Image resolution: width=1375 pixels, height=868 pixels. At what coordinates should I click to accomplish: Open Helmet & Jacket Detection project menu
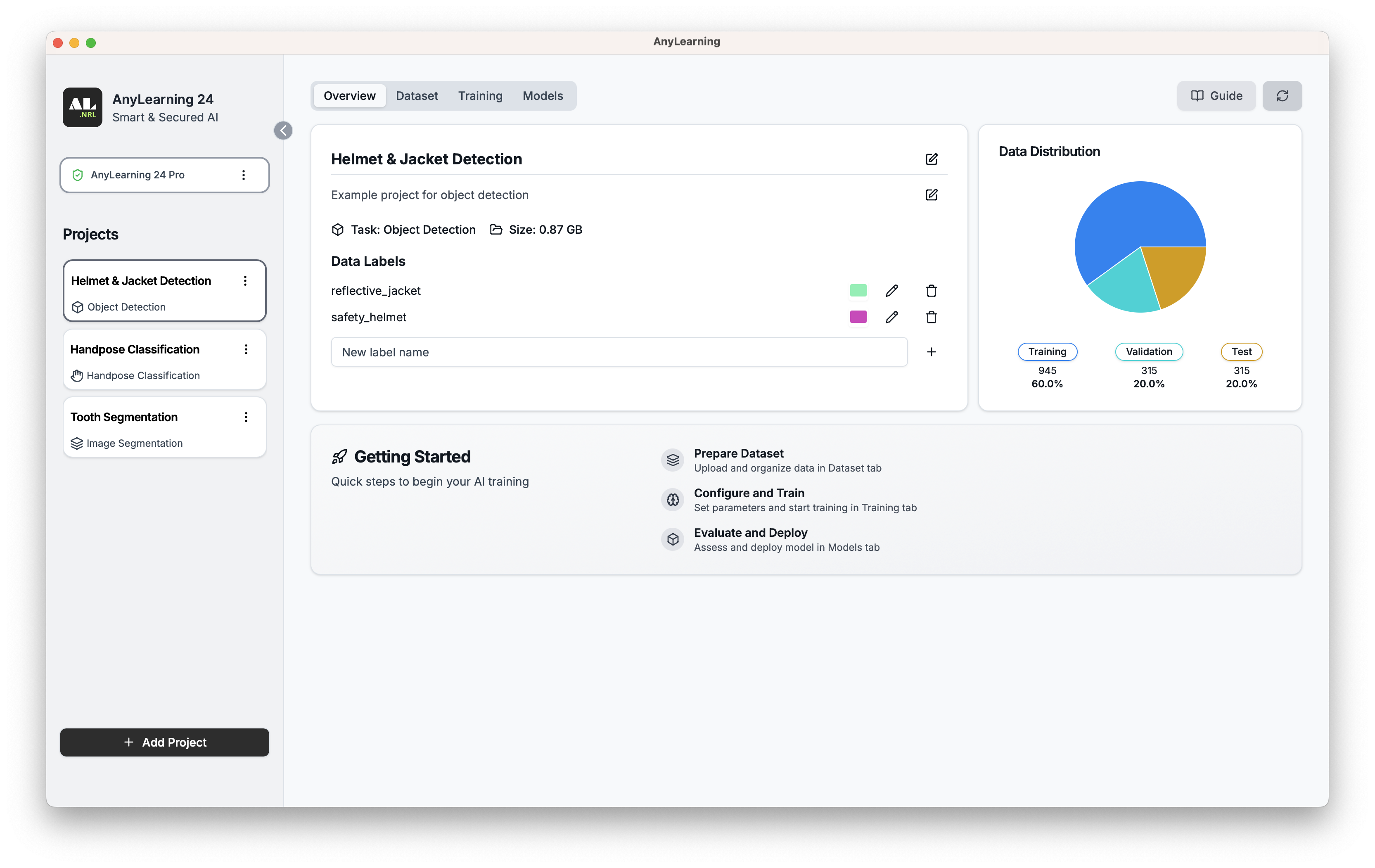(245, 281)
